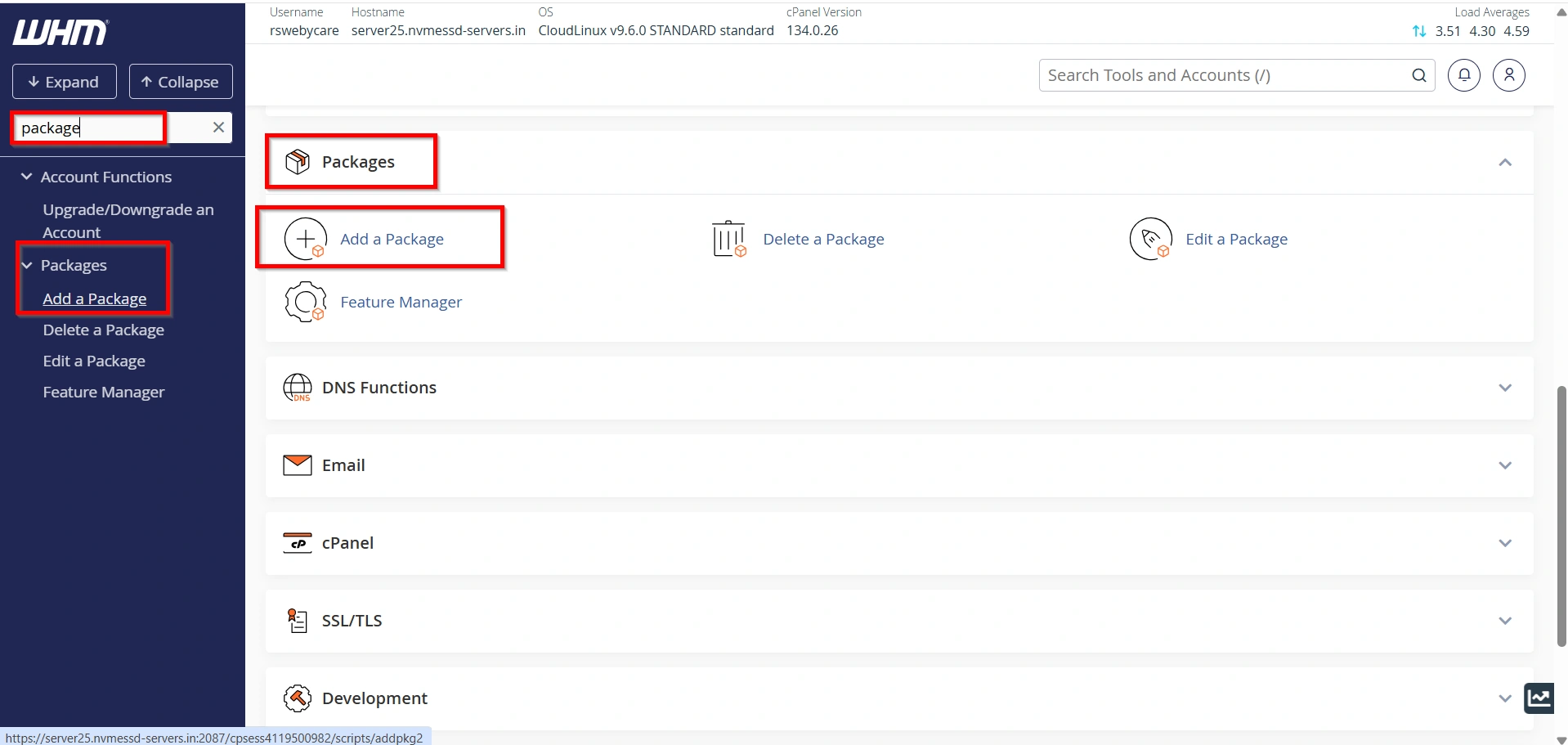Open Delete a Package link in main panel
This screenshot has width=1568, height=745.
[823, 239]
